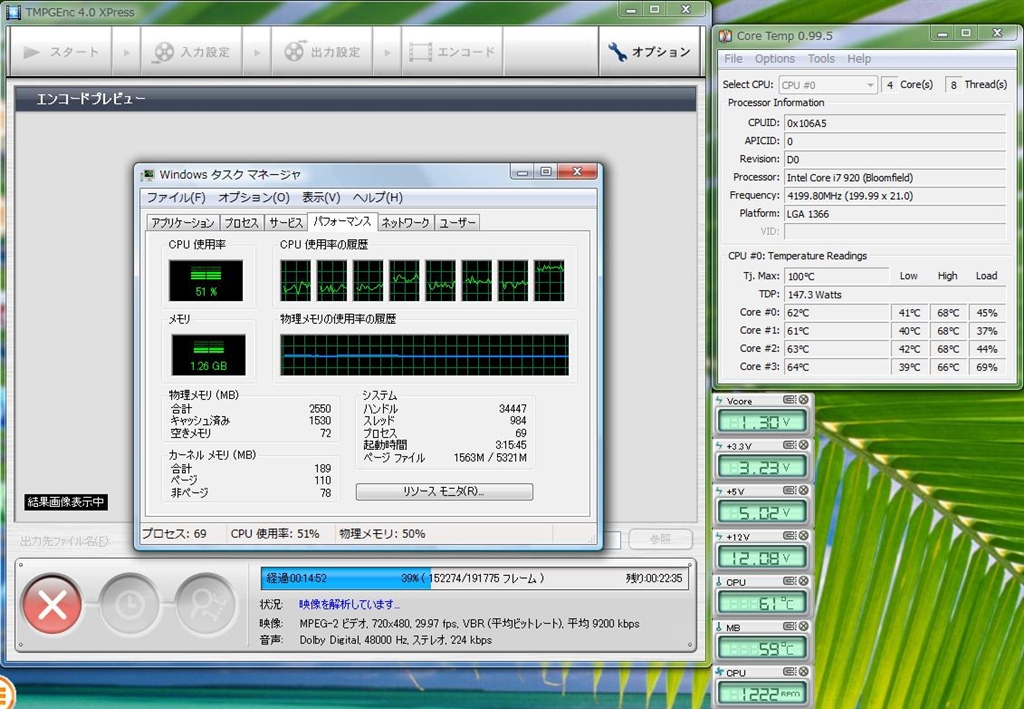Open settings icon on +5V gadget
This screenshot has width=1024, height=709.
pos(790,490)
